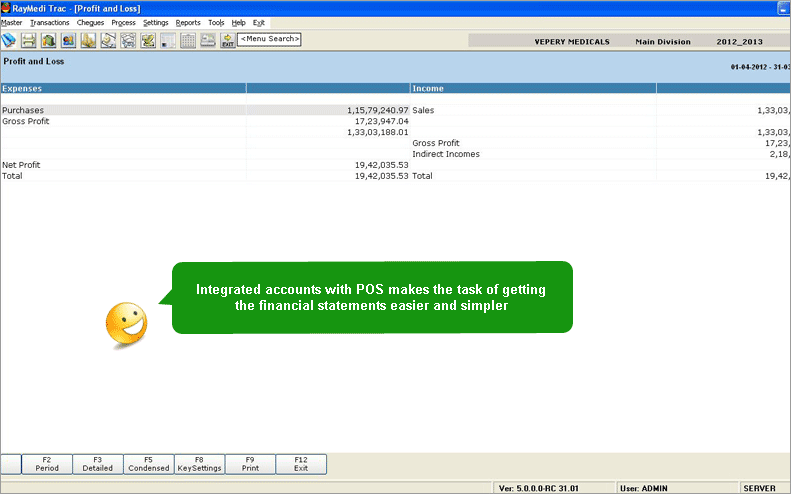Click Gross Profit under Income column
The width and height of the screenshot is (791, 494).
tap(436, 143)
